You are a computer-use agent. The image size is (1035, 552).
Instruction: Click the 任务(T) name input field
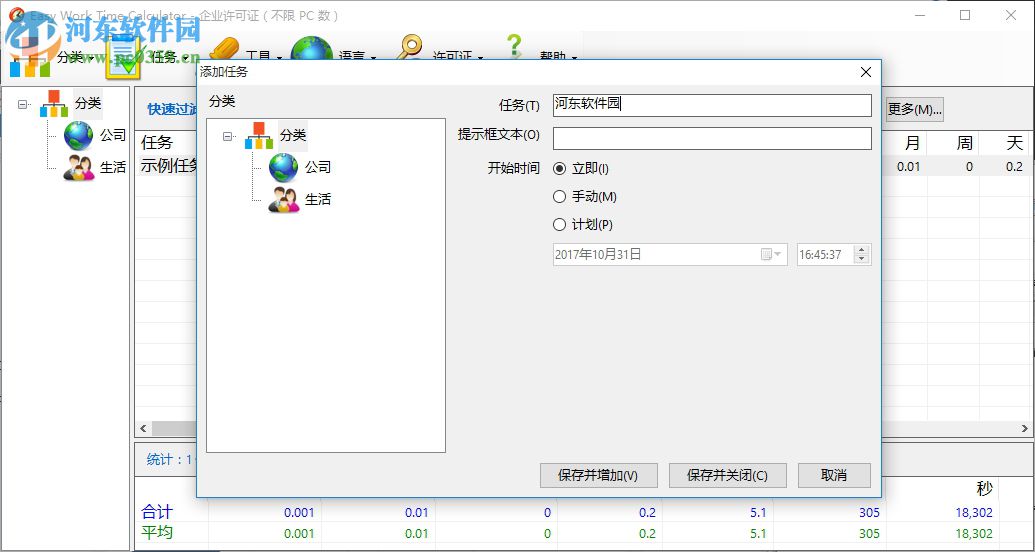pyautogui.click(x=712, y=105)
